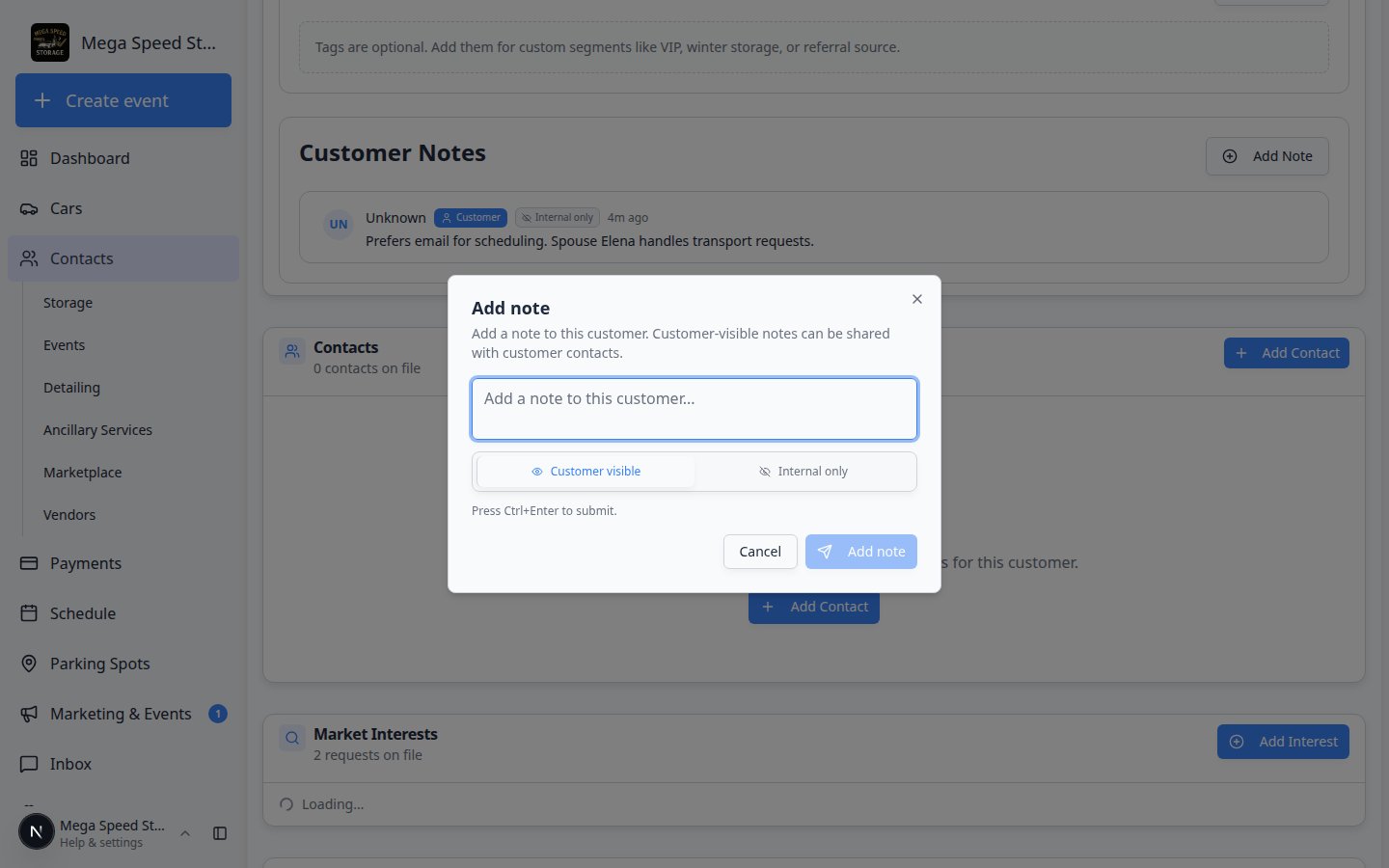This screenshot has width=1389, height=868.
Task: Click the N user avatar
Action: 37,831
